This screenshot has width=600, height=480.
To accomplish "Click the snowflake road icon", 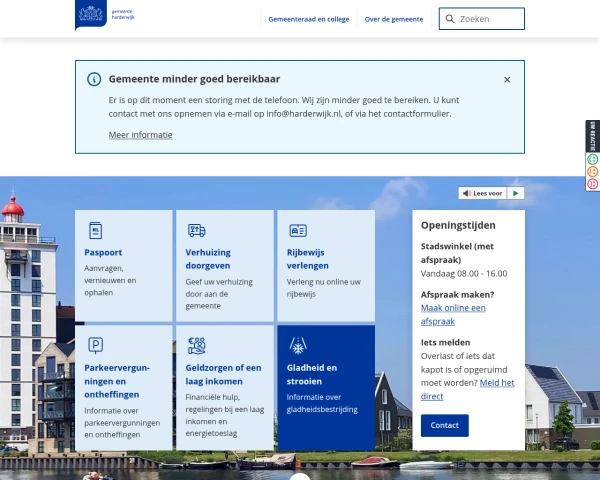I will 298,346.
